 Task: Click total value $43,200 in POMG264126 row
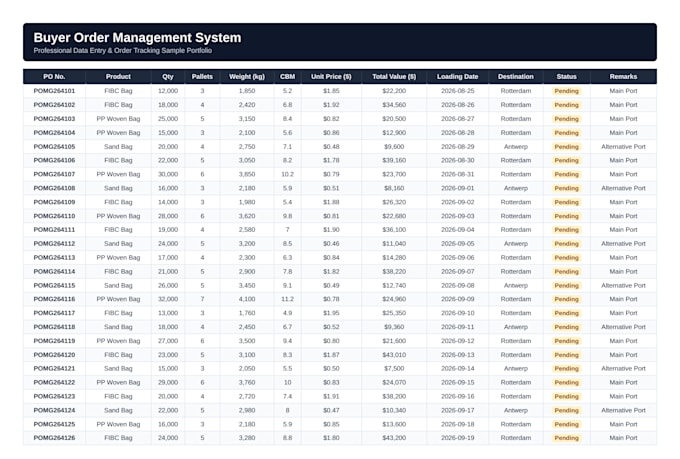tap(394, 438)
